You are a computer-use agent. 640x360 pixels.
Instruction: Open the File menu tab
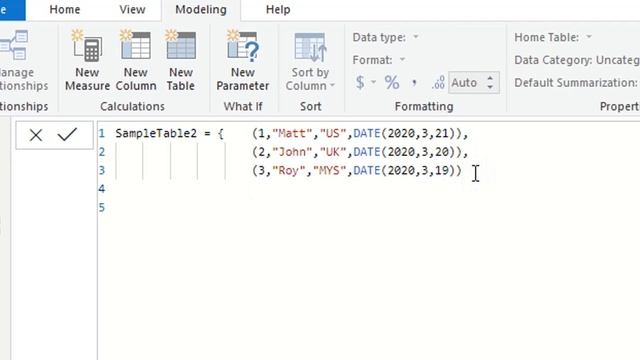12,9
